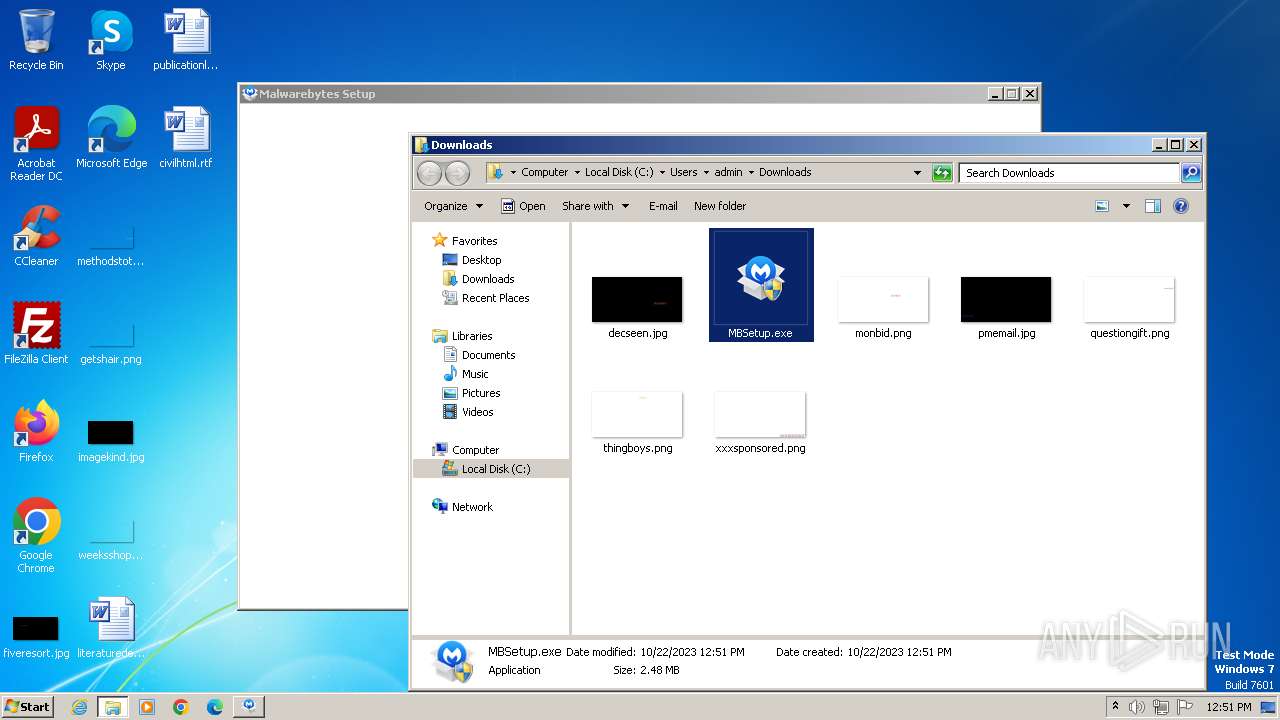Expand the Computer breadcrumb arrow
1280x720 pixels.
577,173
